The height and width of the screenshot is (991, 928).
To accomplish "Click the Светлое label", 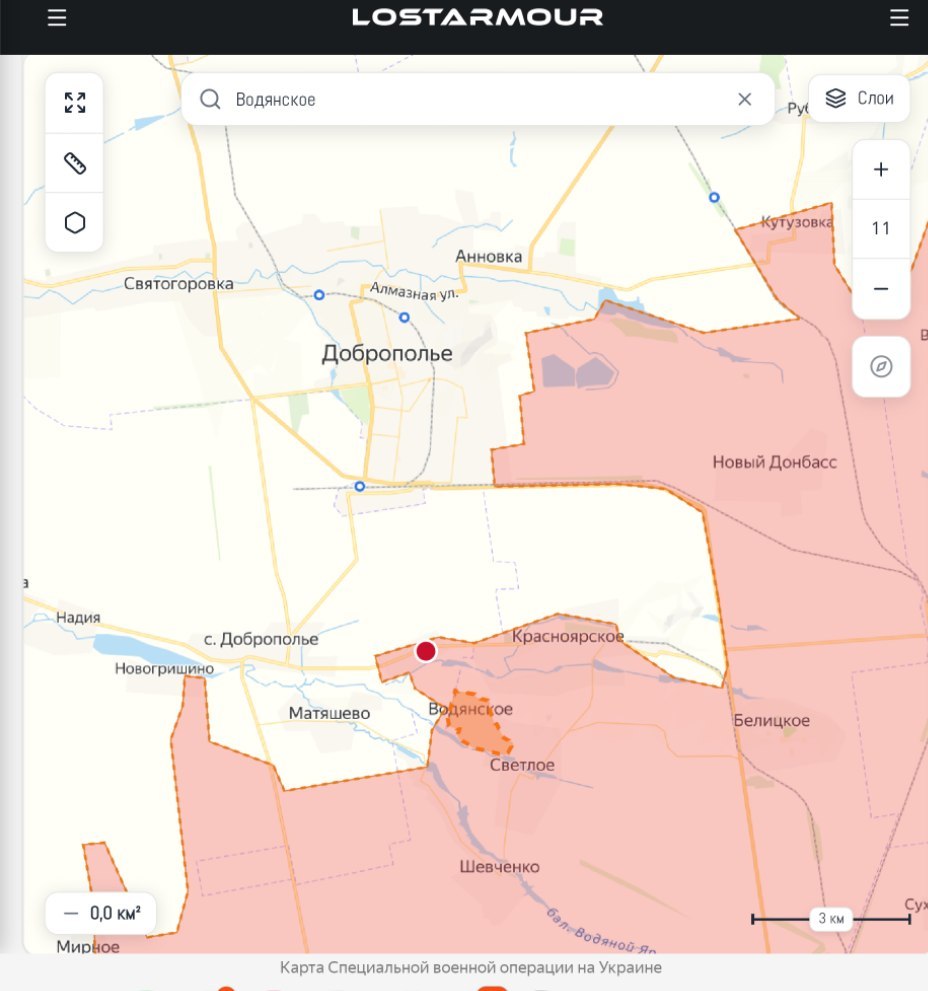I will (x=522, y=765).
